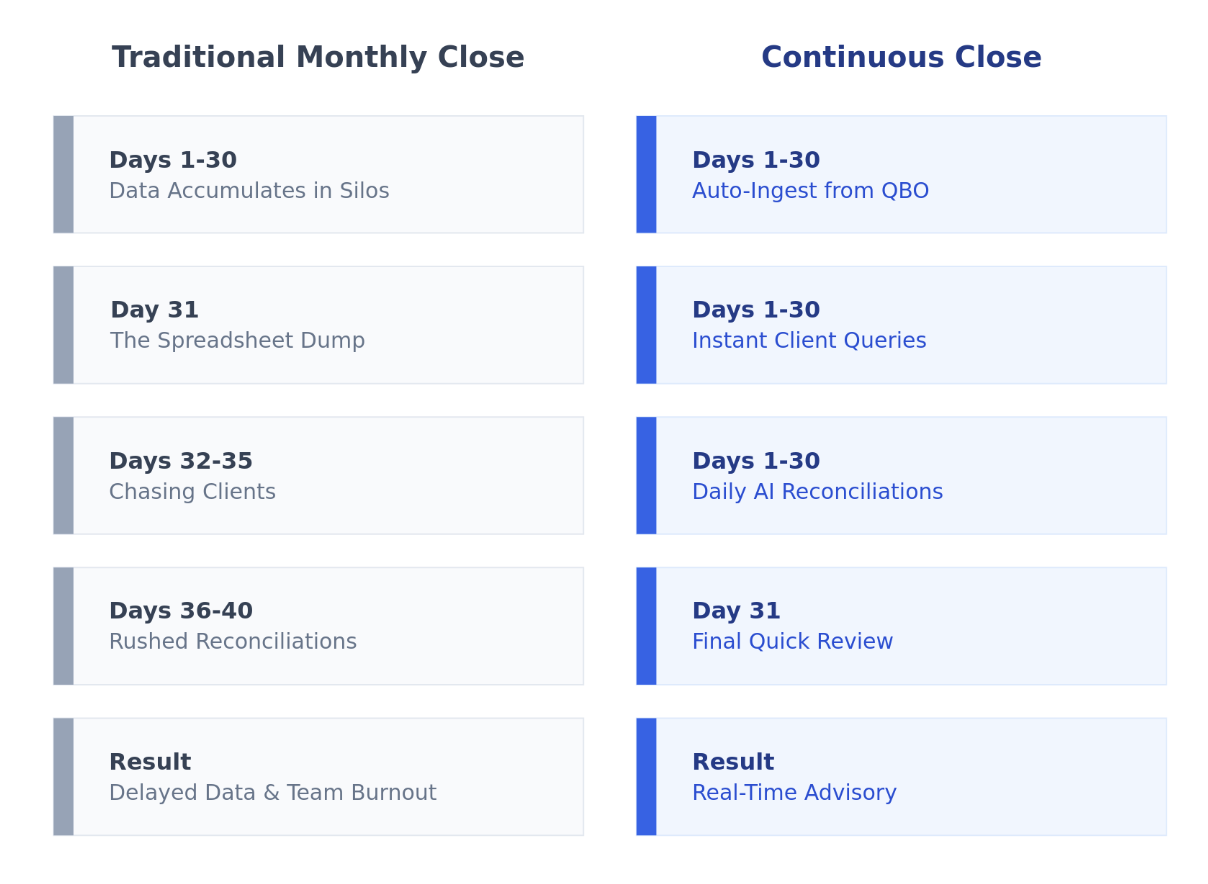The image size is (1208, 884).
Task: Click gray accent bar beside Delayed Data result
Action: 63,777
